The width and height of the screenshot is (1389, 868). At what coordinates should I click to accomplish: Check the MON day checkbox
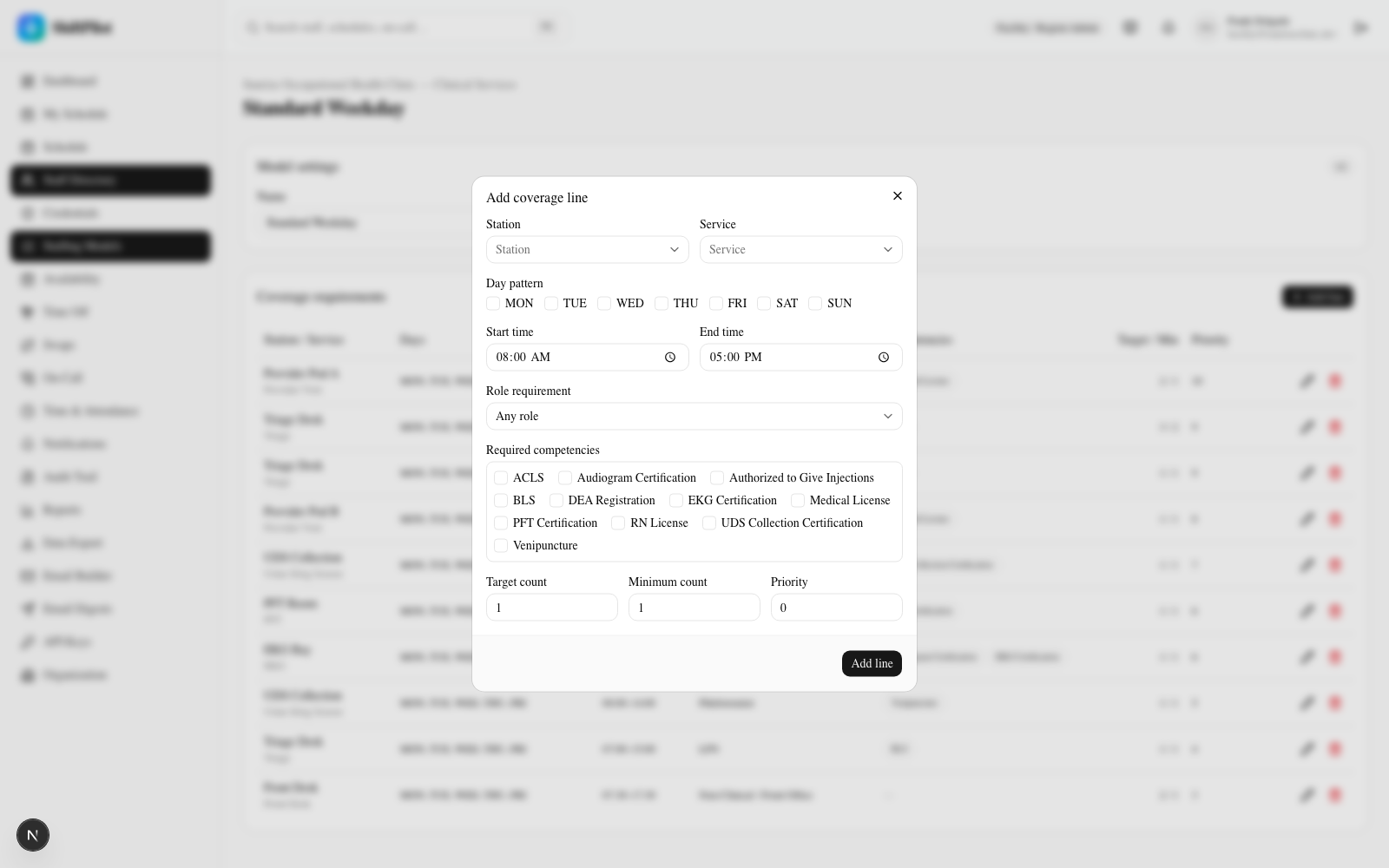pyautogui.click(x=493, y=304)
